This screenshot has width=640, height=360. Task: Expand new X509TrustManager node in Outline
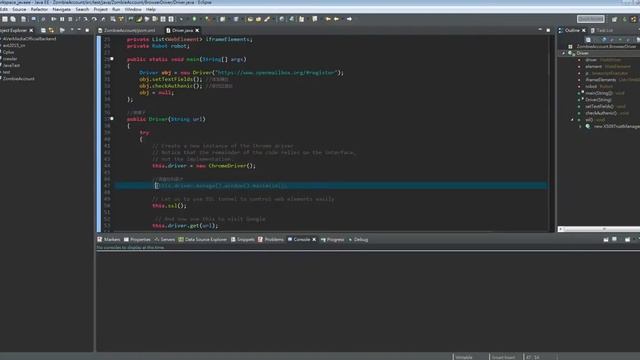click(580, 127)
